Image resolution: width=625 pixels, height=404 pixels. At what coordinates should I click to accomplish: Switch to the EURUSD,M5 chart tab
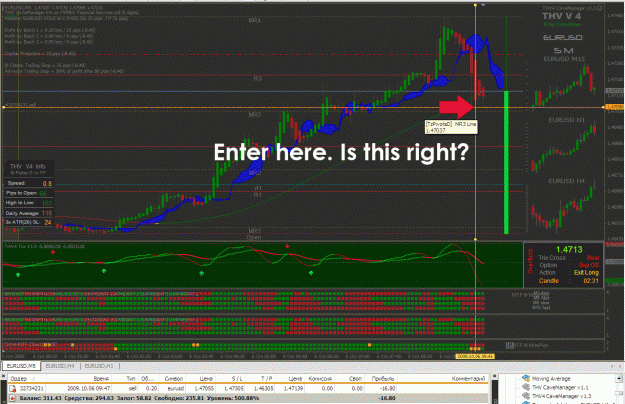point(21,366)
